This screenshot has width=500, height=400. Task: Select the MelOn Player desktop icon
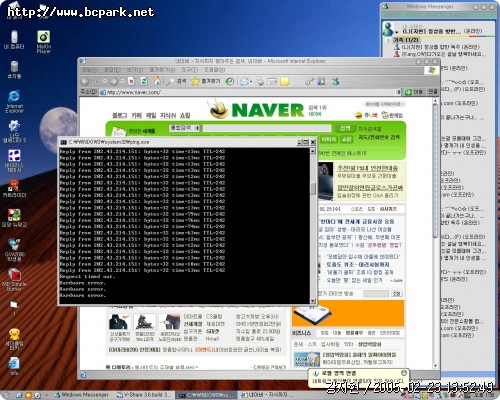point(44,42)
